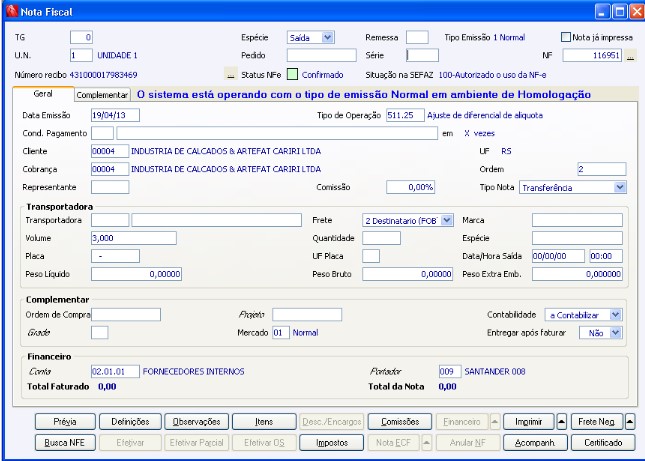Open the Definições button
Screen dimensions: 645x461
pyautogui.click(x=130, y=422)
